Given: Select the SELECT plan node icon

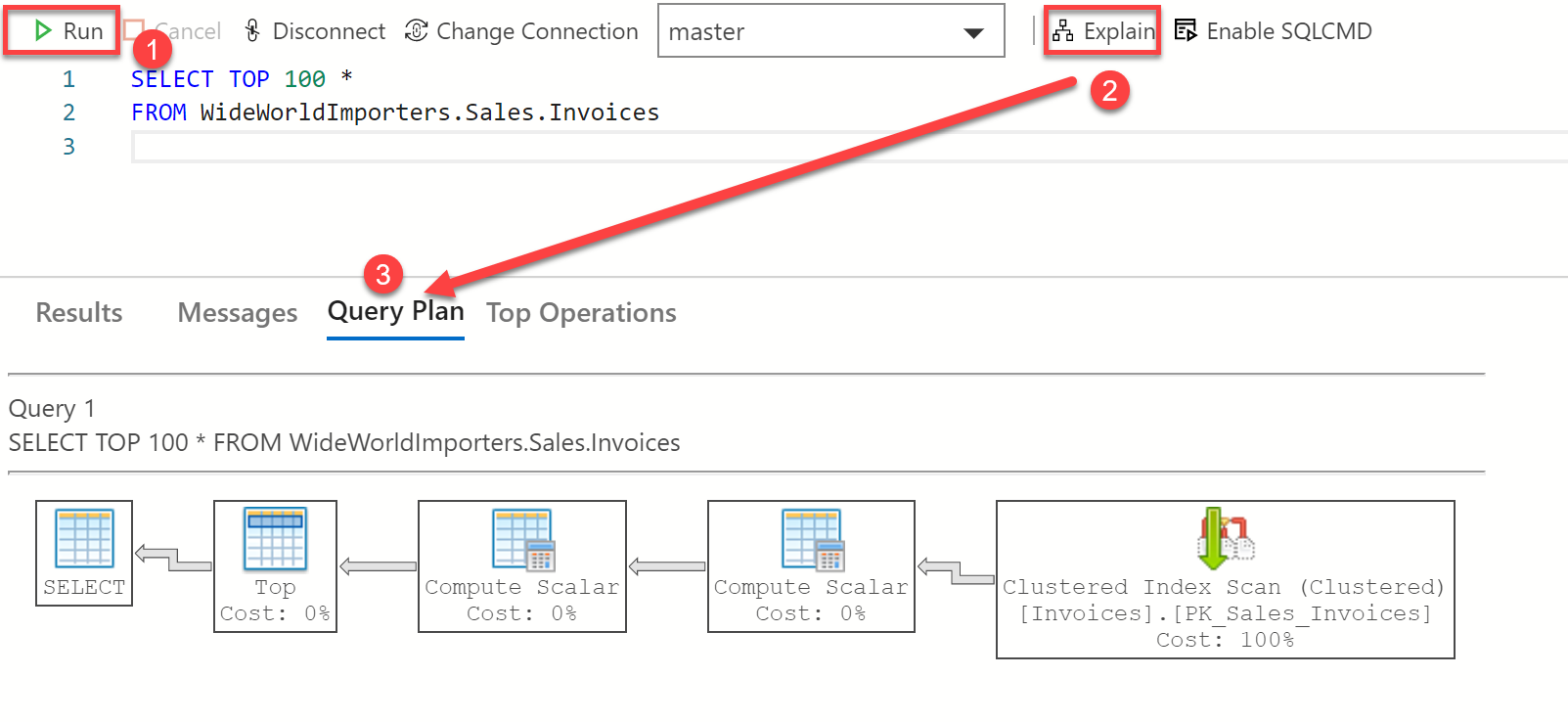Looking at the screenshot, I should click(84, 538).
